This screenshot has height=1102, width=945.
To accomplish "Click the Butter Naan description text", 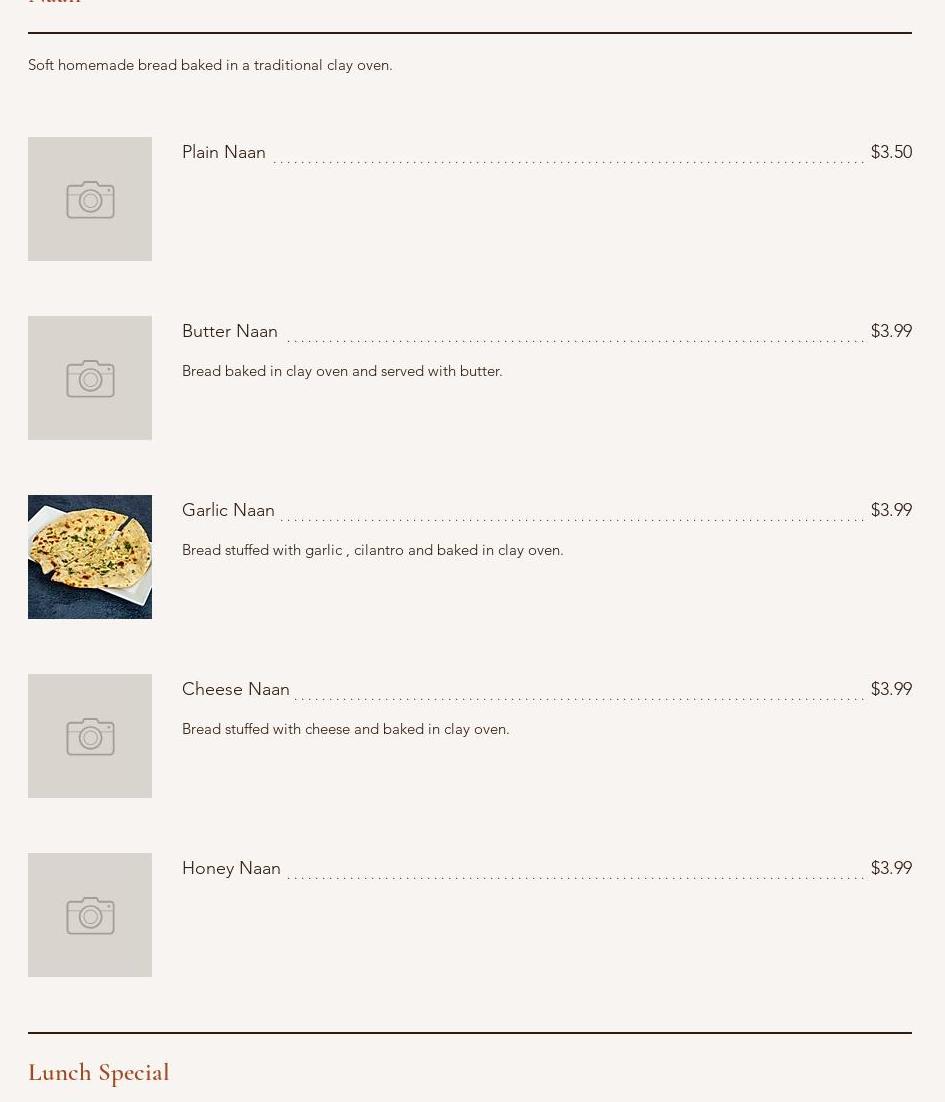I will [x=342, y=371].
